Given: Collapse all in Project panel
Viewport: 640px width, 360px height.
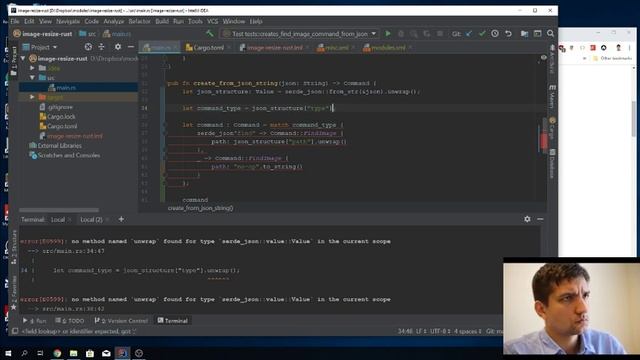Looking at the screenshot, I should point(101,47).
